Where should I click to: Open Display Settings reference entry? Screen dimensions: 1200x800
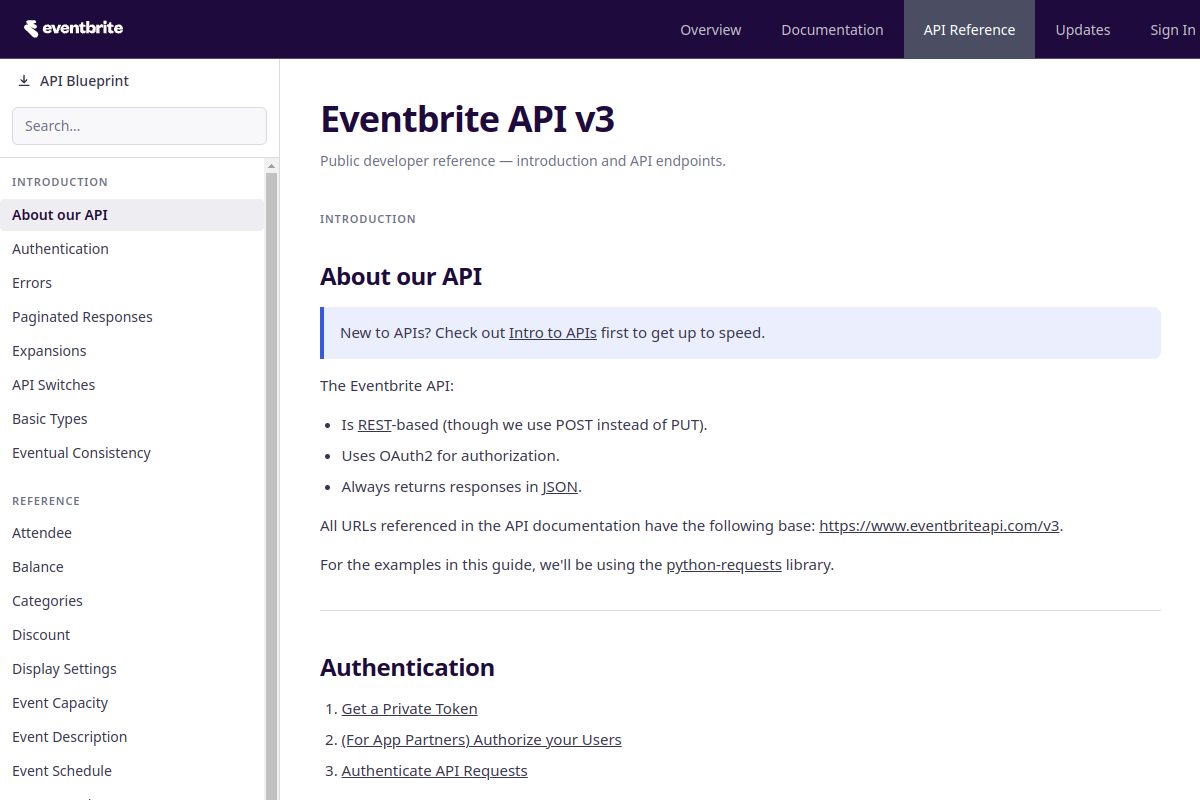click(x=132, y=669)
